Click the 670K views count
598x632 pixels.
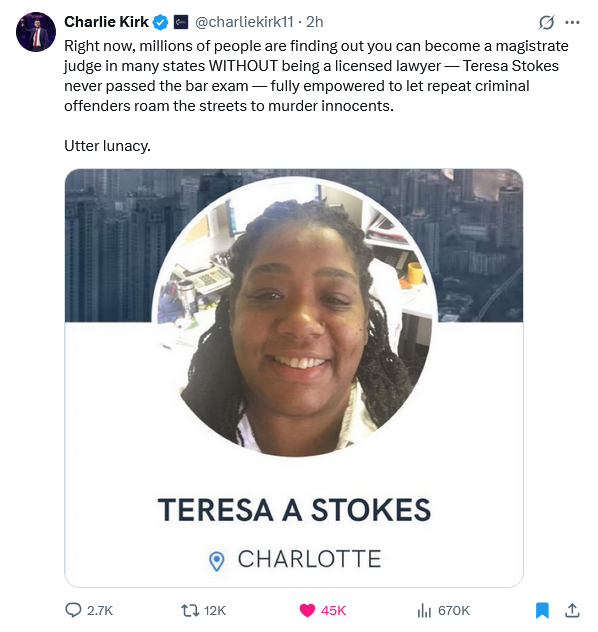coord(454,611)
